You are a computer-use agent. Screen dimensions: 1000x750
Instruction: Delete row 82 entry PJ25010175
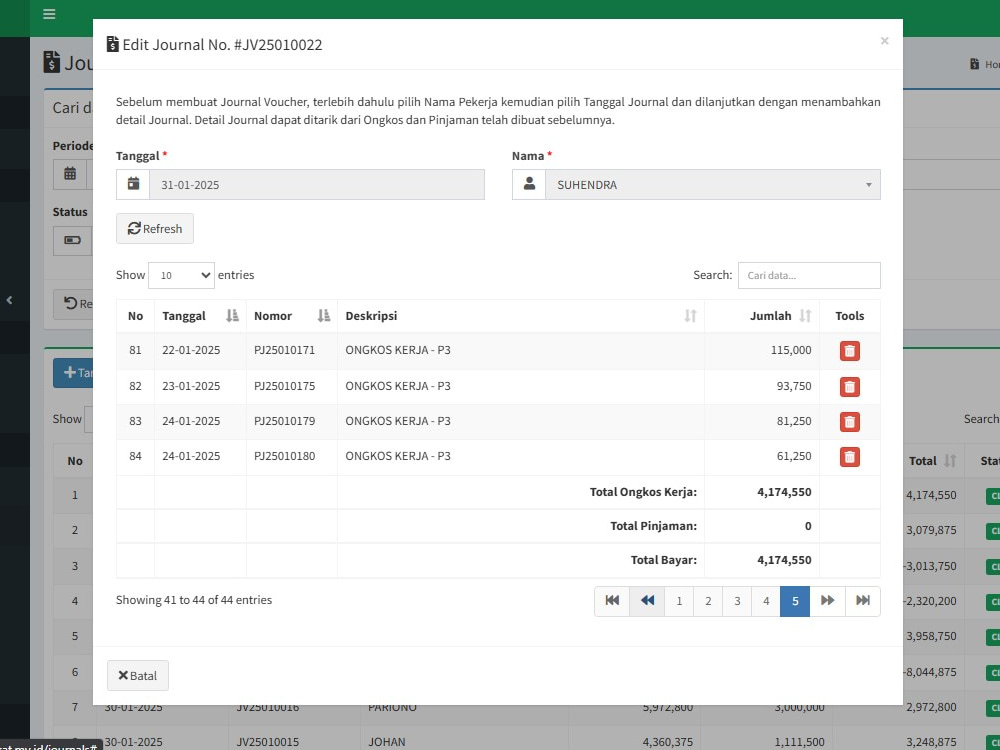849,386
